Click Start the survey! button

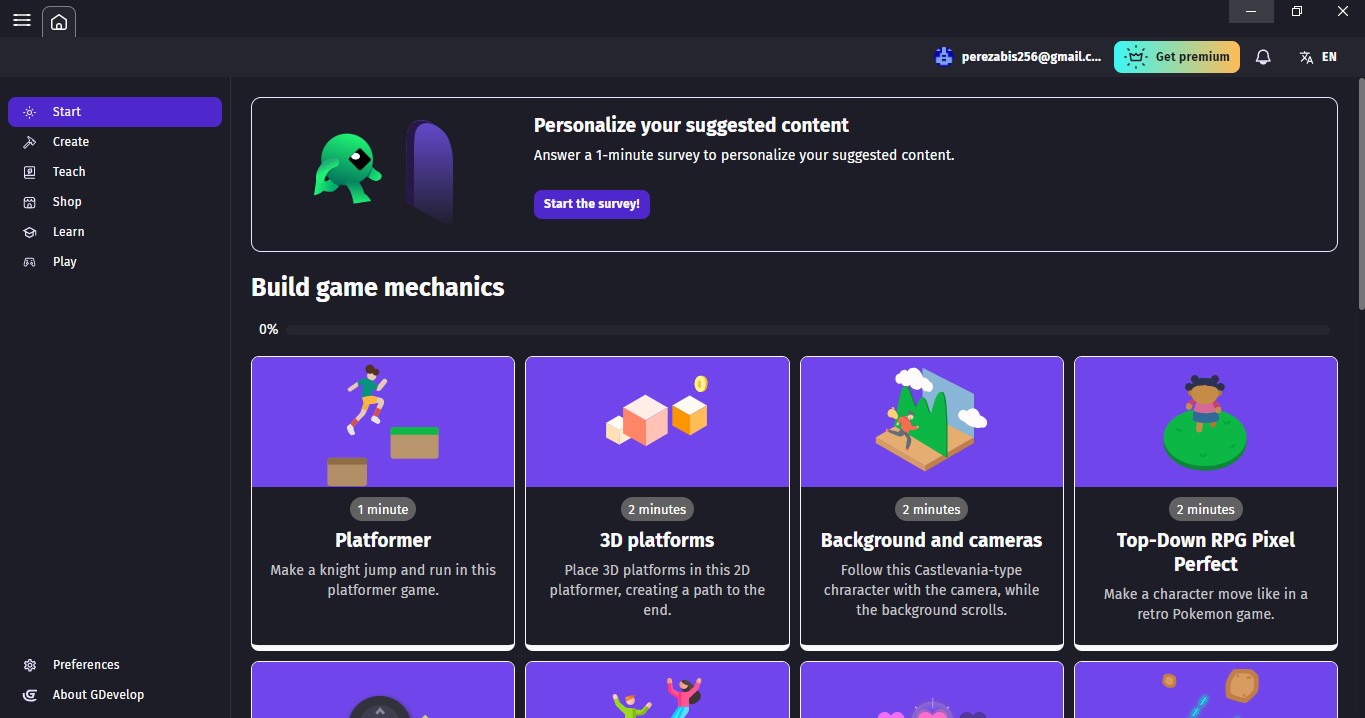tap(592, 204)
